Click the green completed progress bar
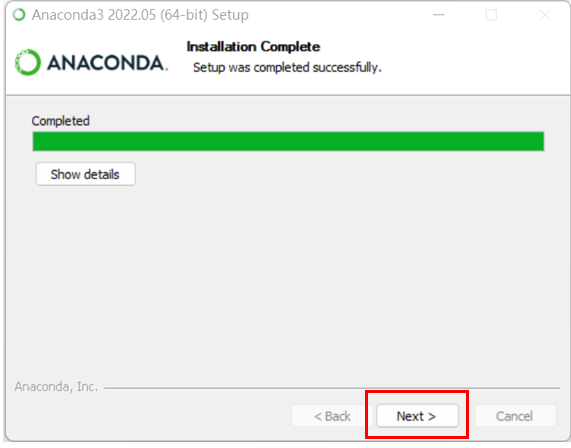Image resolution: width=571 pixels, height=448 pixels. (x=288, y=141)
